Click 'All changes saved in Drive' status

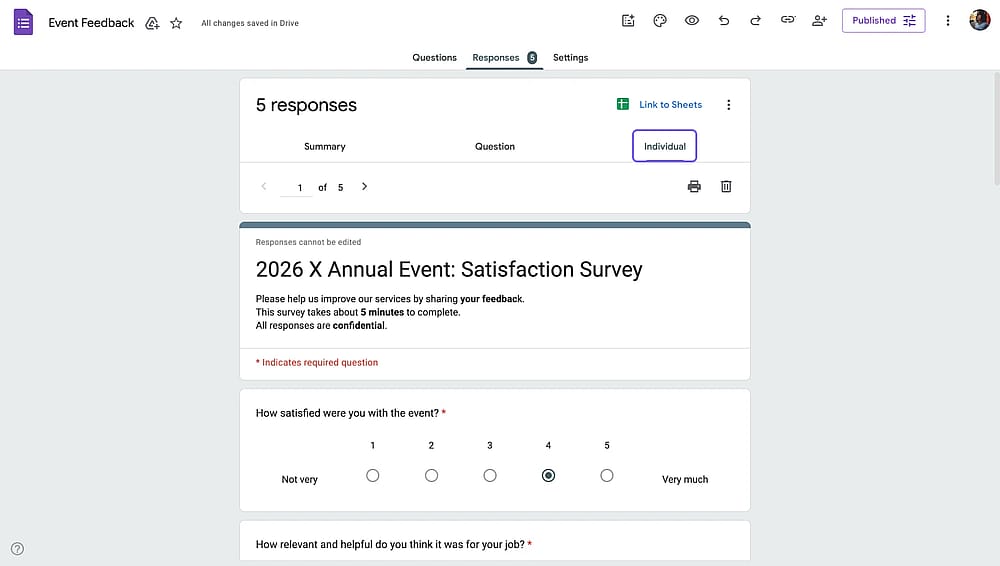250,23
